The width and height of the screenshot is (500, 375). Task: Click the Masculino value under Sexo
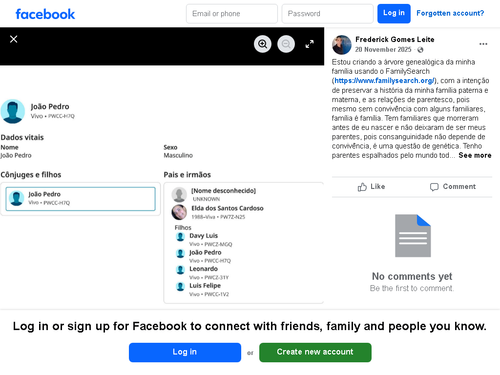(178, 155)
